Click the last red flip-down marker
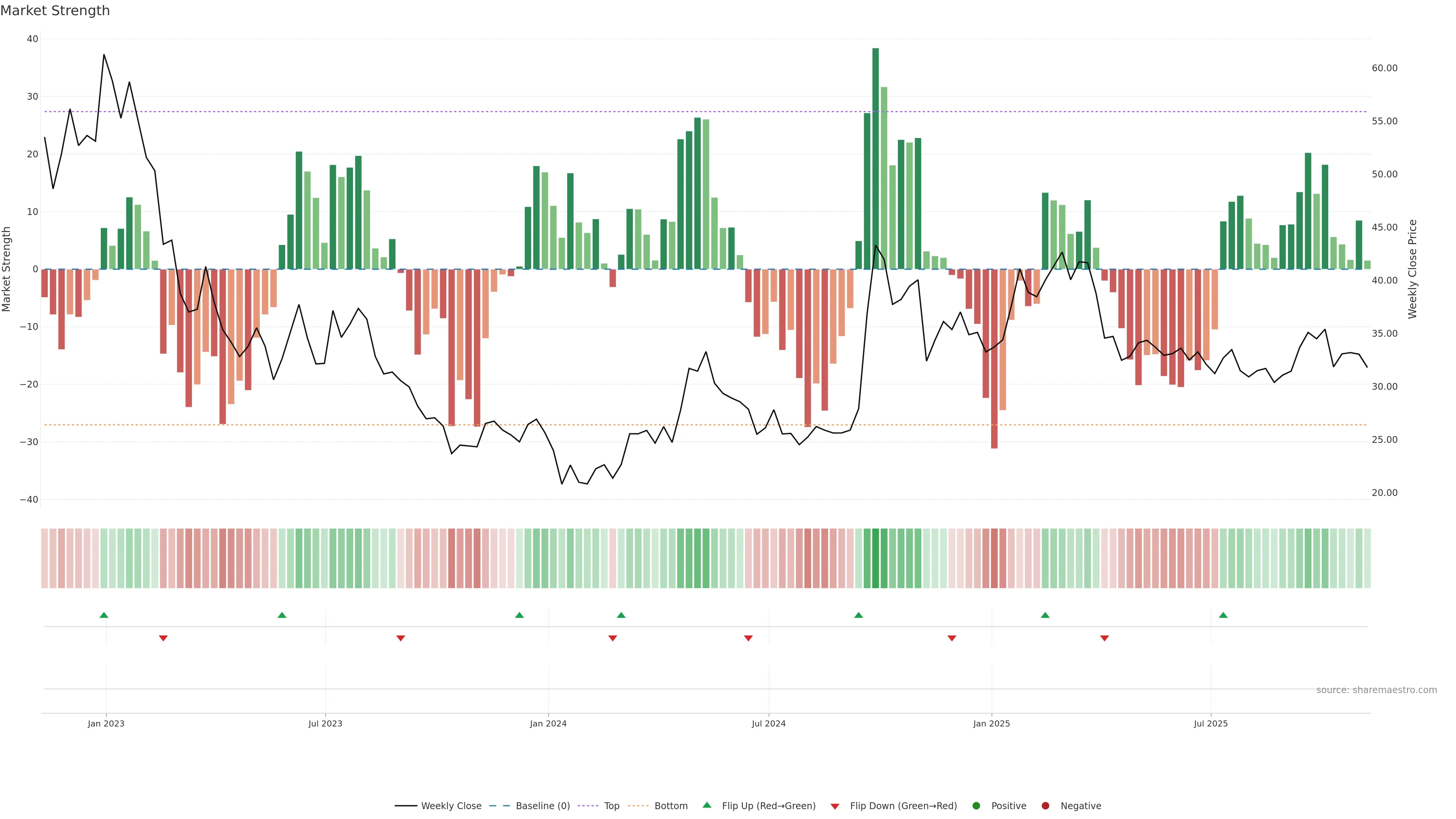Image resolution: width=1456 pixels, height=819 pixels. [1105, 638]
